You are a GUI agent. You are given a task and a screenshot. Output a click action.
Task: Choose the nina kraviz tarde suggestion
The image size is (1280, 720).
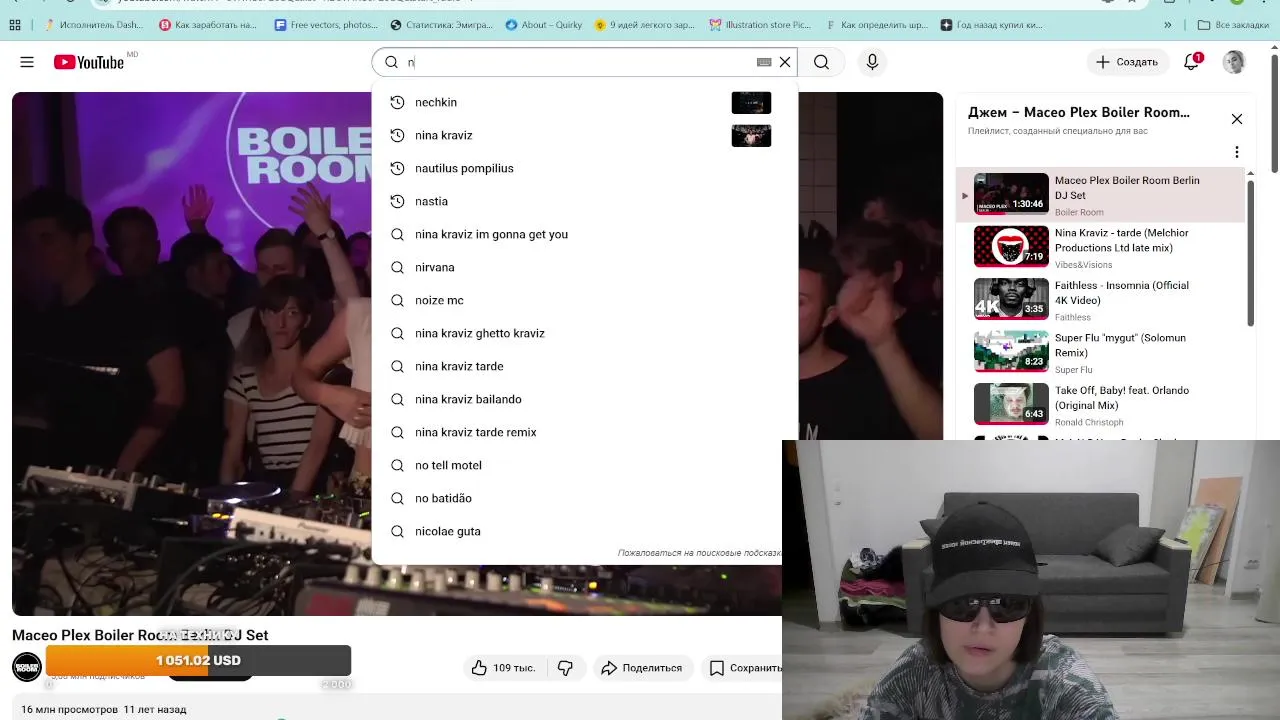(584, 366)
